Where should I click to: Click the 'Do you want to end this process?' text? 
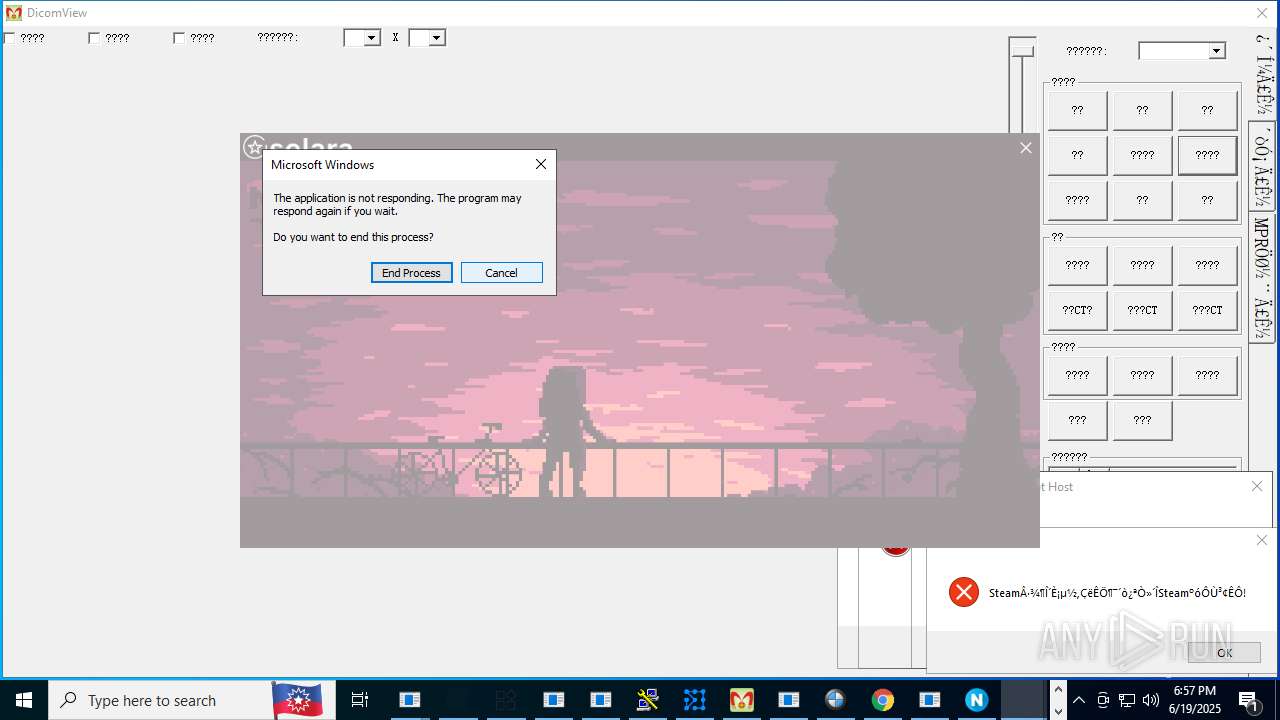(353, 237)
